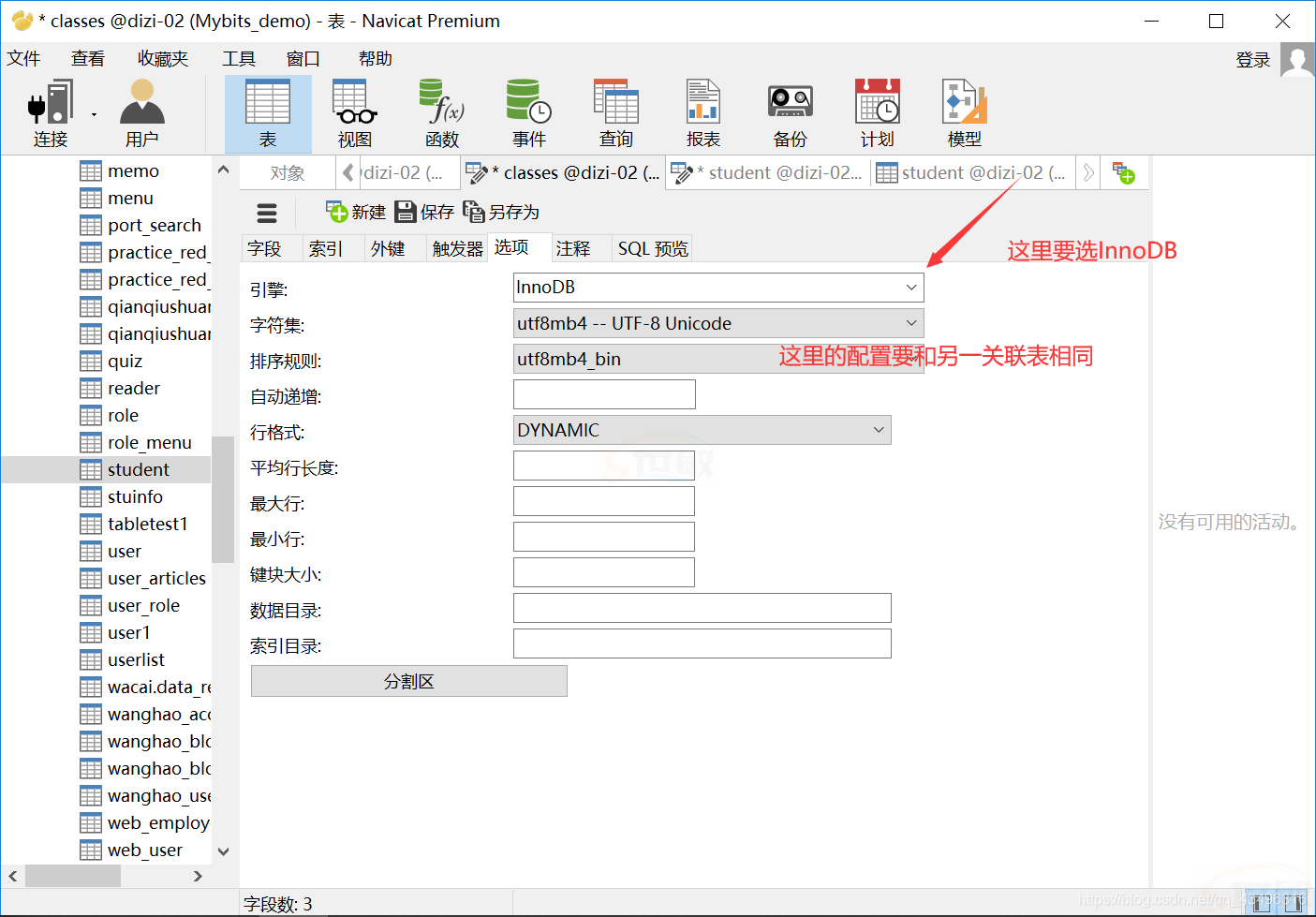
Task: Select the Table (表) toolbar icon
Action: click(268, 114)
